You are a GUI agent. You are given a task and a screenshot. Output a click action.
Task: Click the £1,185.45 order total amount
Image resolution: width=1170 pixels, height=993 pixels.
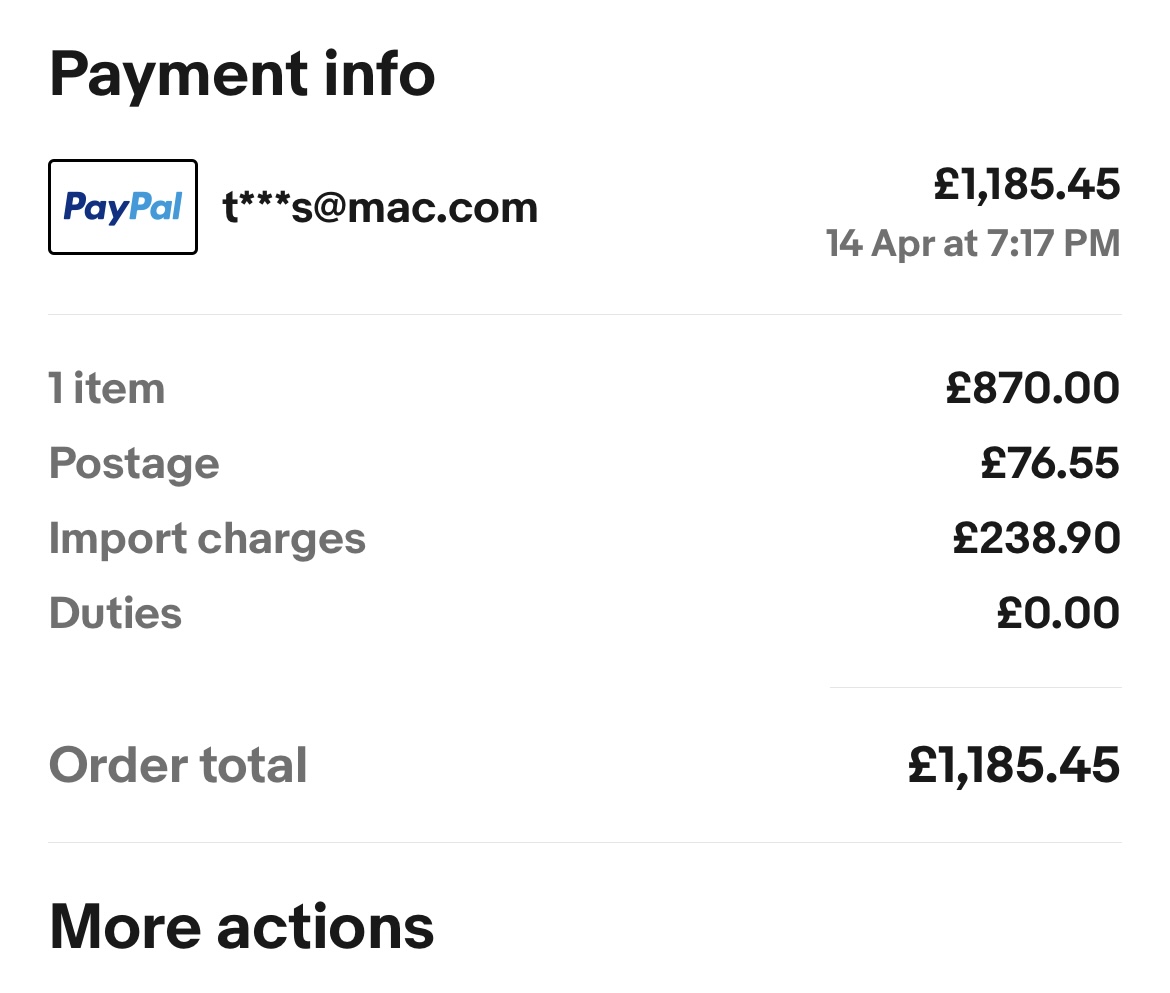coord(1014,765)
